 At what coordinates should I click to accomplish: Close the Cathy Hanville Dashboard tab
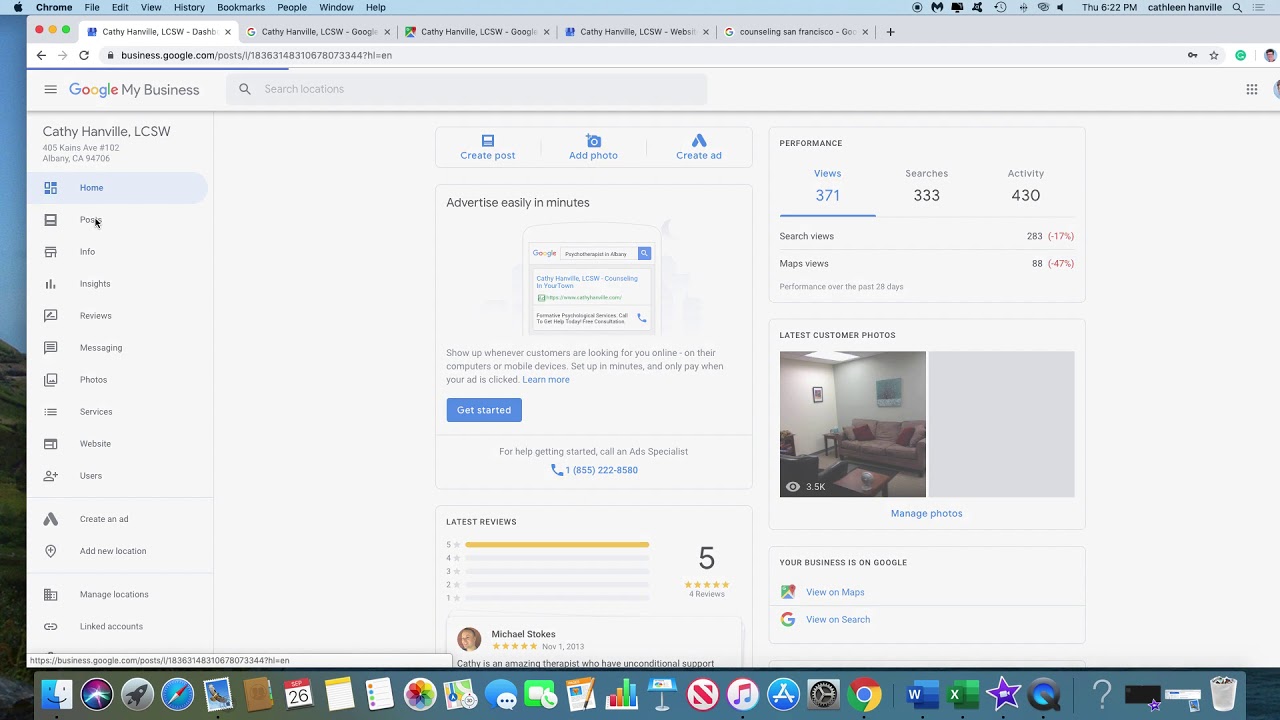tap(228, 32)
